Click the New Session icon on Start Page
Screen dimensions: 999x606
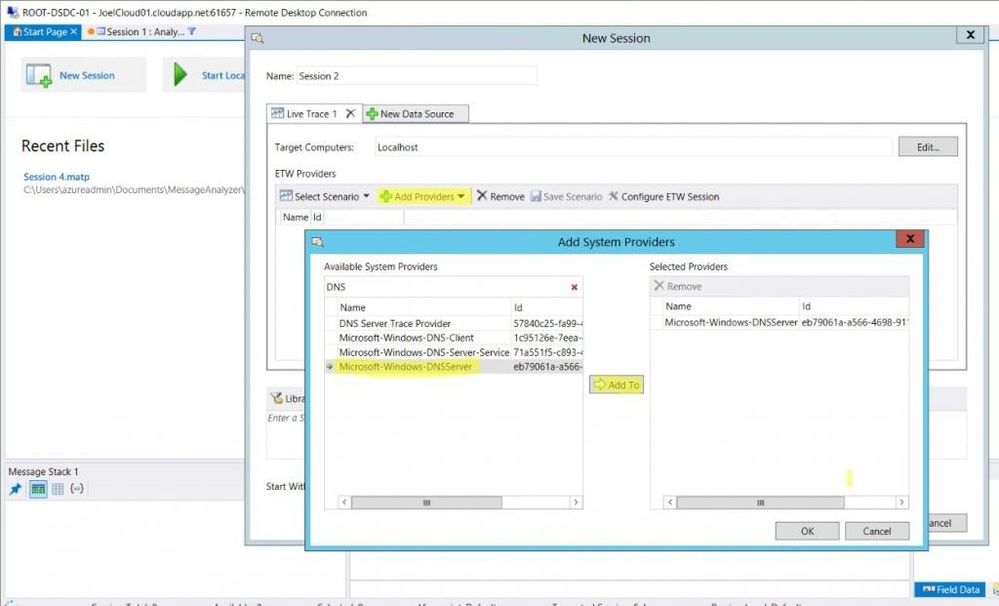click(x=39, y=75)
